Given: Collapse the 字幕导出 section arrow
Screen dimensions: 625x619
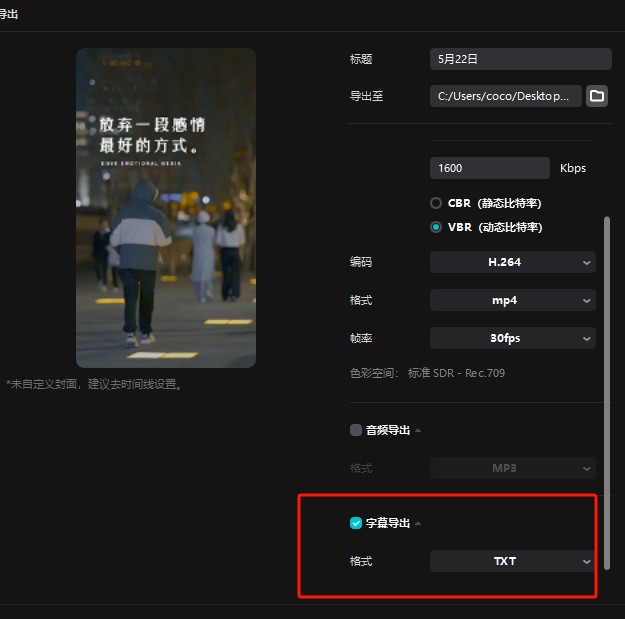Looking at the screenshot, I should (x=418, y=523).
